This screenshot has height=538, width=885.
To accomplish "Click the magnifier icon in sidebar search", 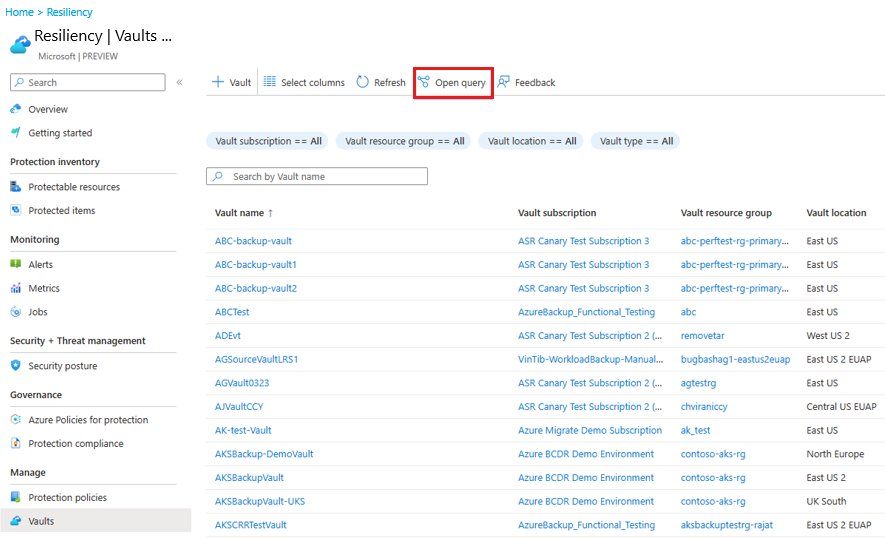I will click(x=20, y=82).
